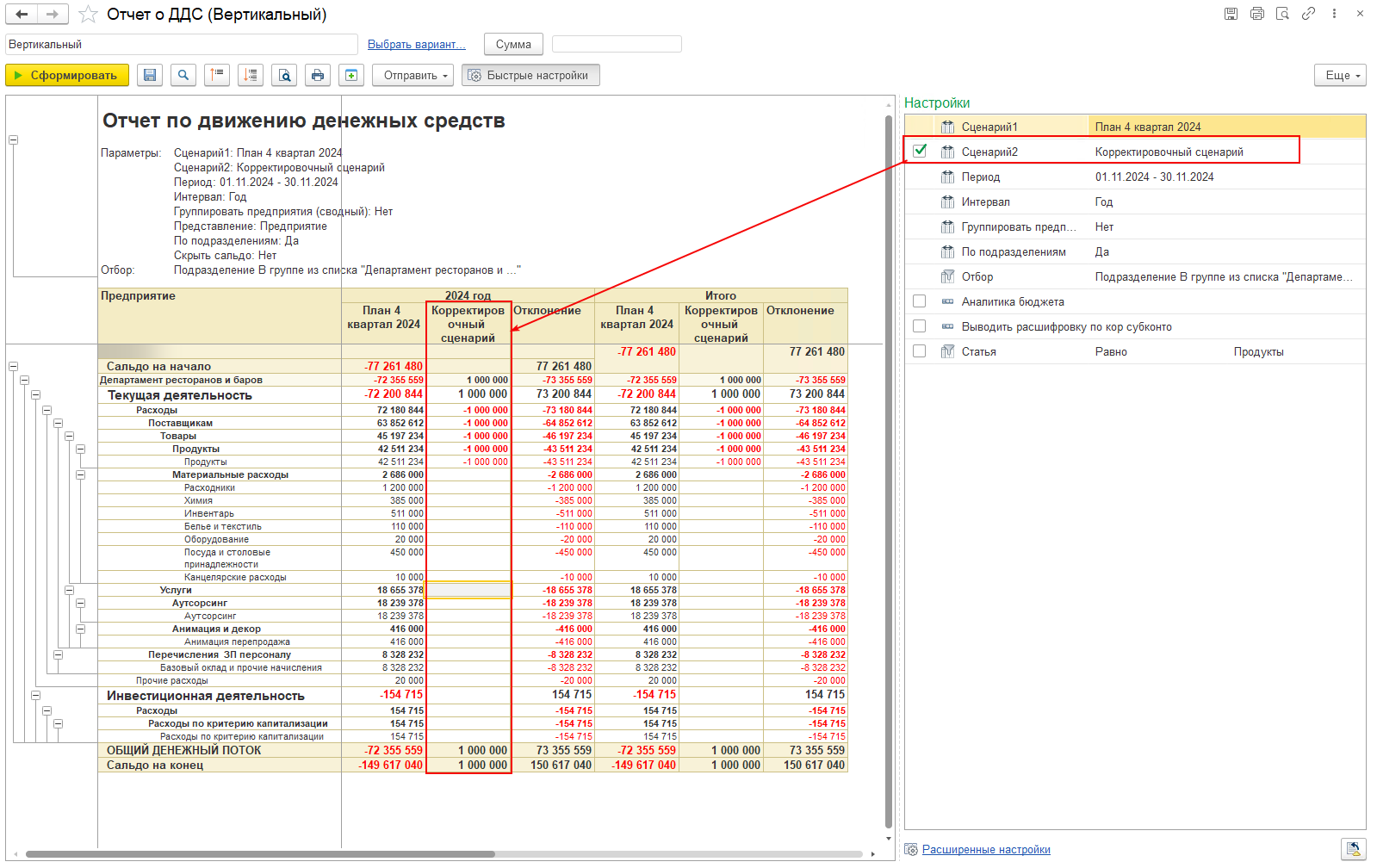Image resolution: width=1377 pixels, height=868 pixels.
Task: Click the Сформировать button
Action: tap(67, 75)
